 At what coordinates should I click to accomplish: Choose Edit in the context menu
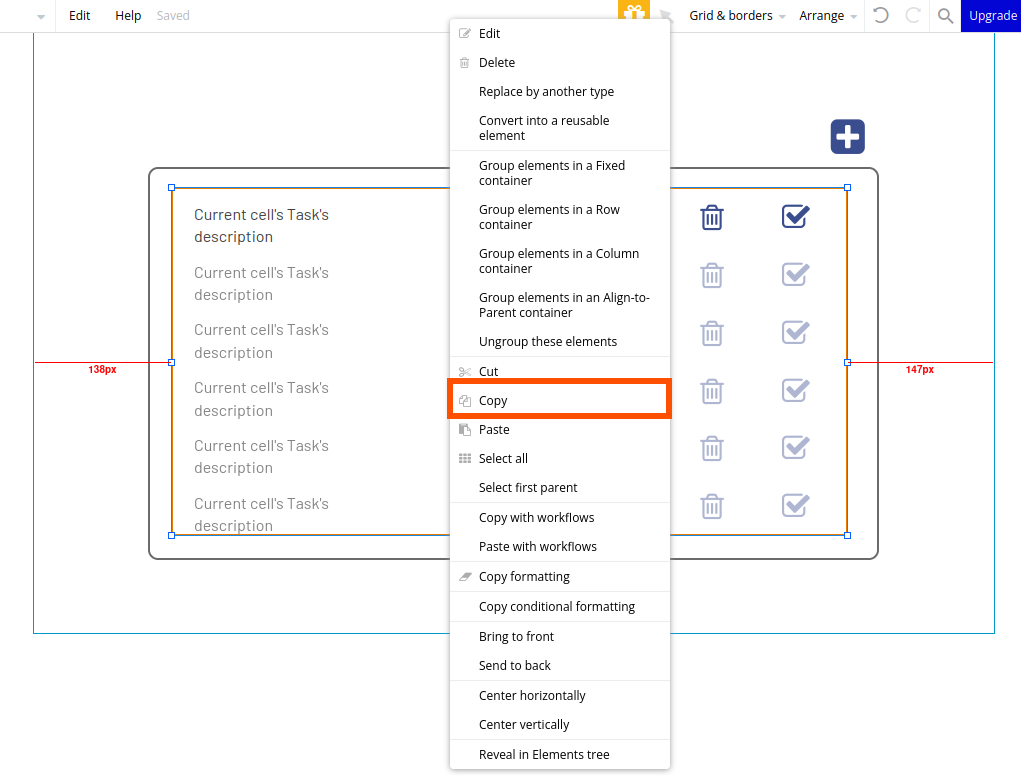click(559, 34)
